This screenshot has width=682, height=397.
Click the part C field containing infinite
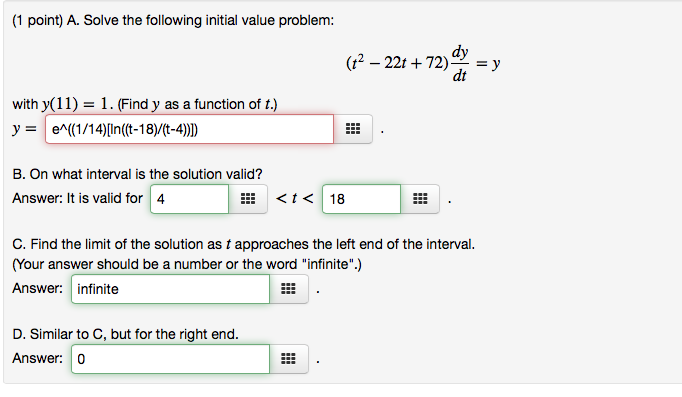coord(170,289)
